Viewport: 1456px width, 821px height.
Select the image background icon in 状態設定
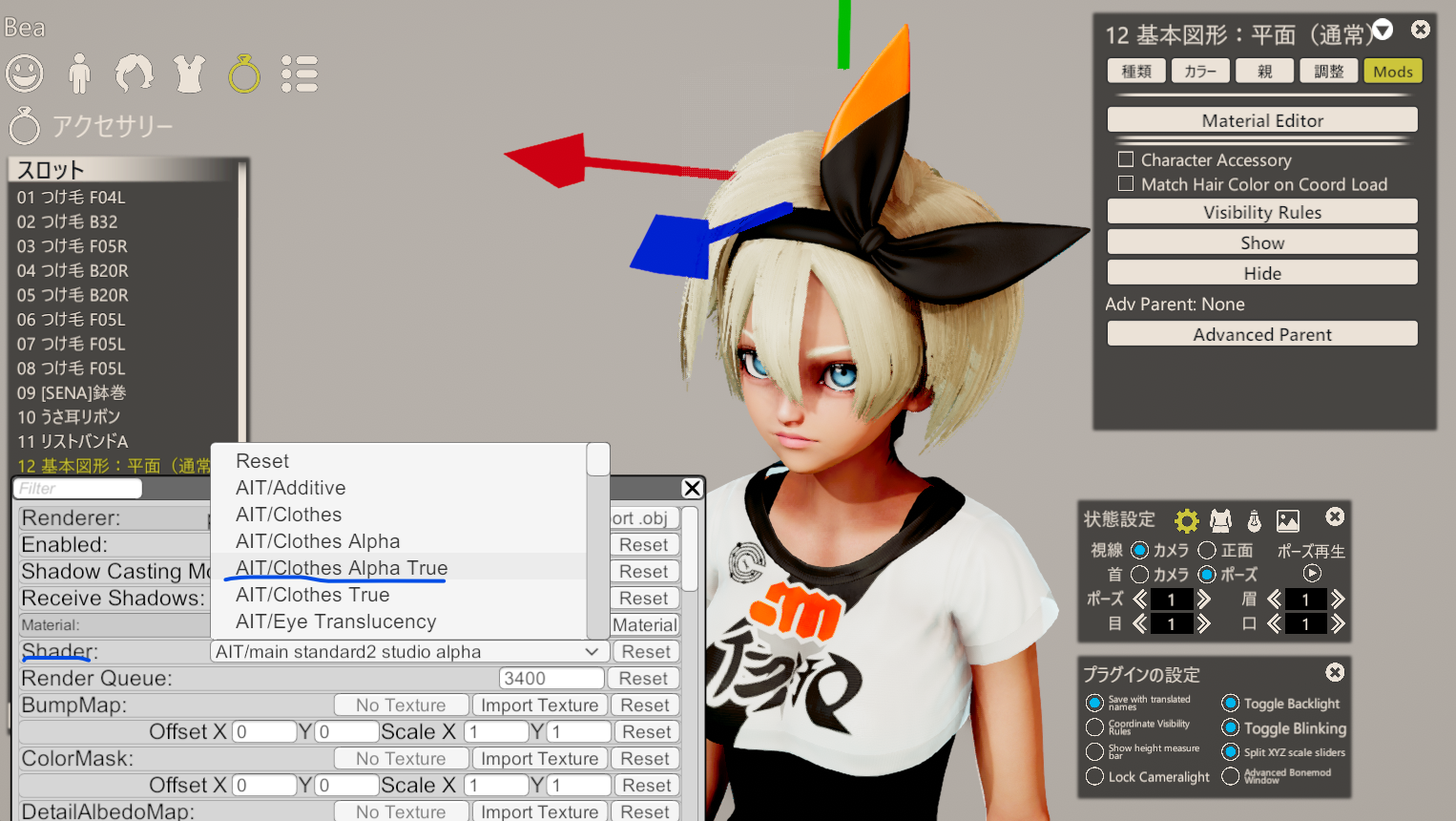(1288, 520)
